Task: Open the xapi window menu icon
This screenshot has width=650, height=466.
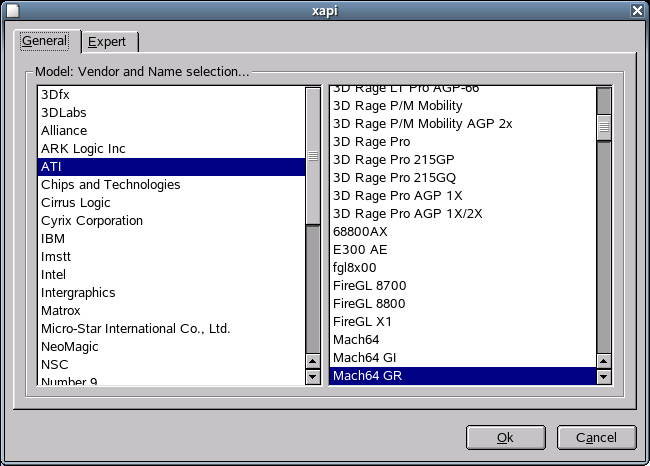Action: (x=12, y=10)
